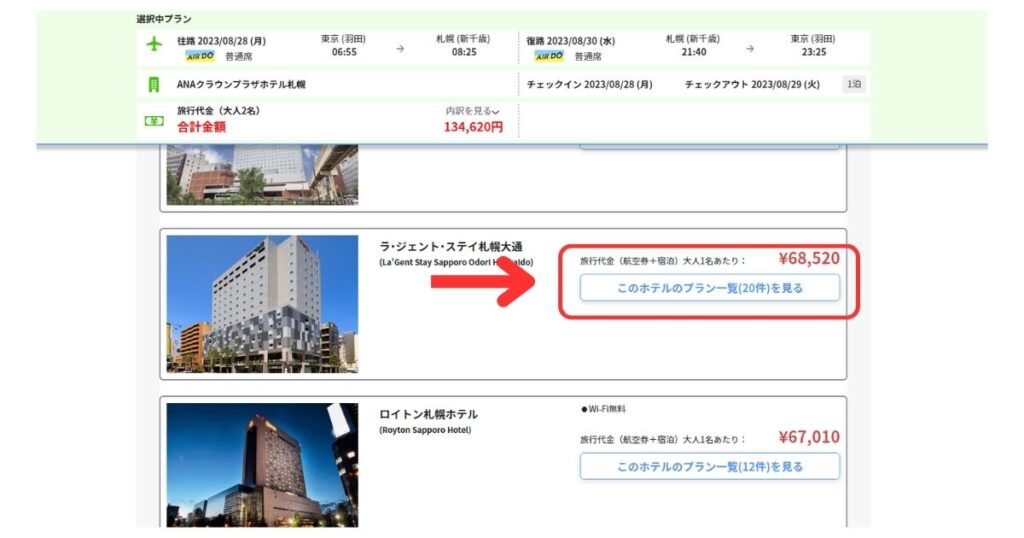The image size is (1024, 538).
Task: Click (Royton Sapporo Hotel) English name
Action: click(425, 430)
